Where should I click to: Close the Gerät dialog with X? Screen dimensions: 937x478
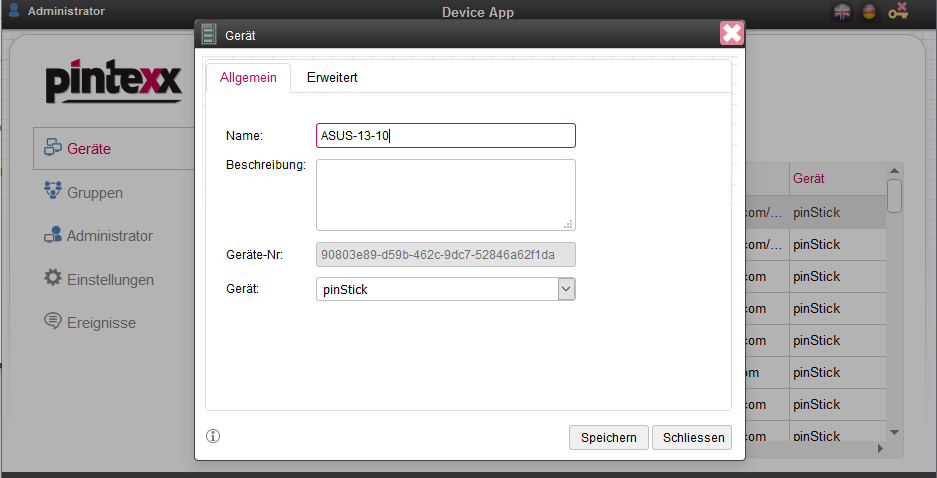[732, 34]
